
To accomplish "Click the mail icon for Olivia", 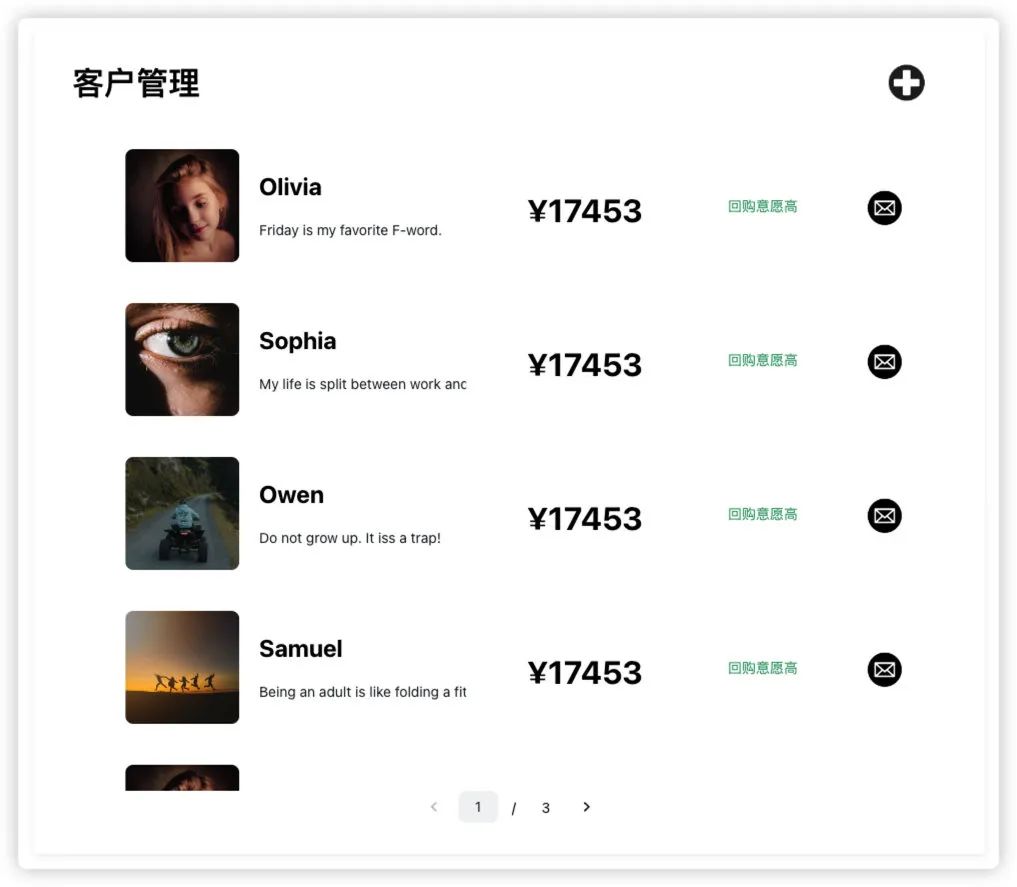I will 884,208.
